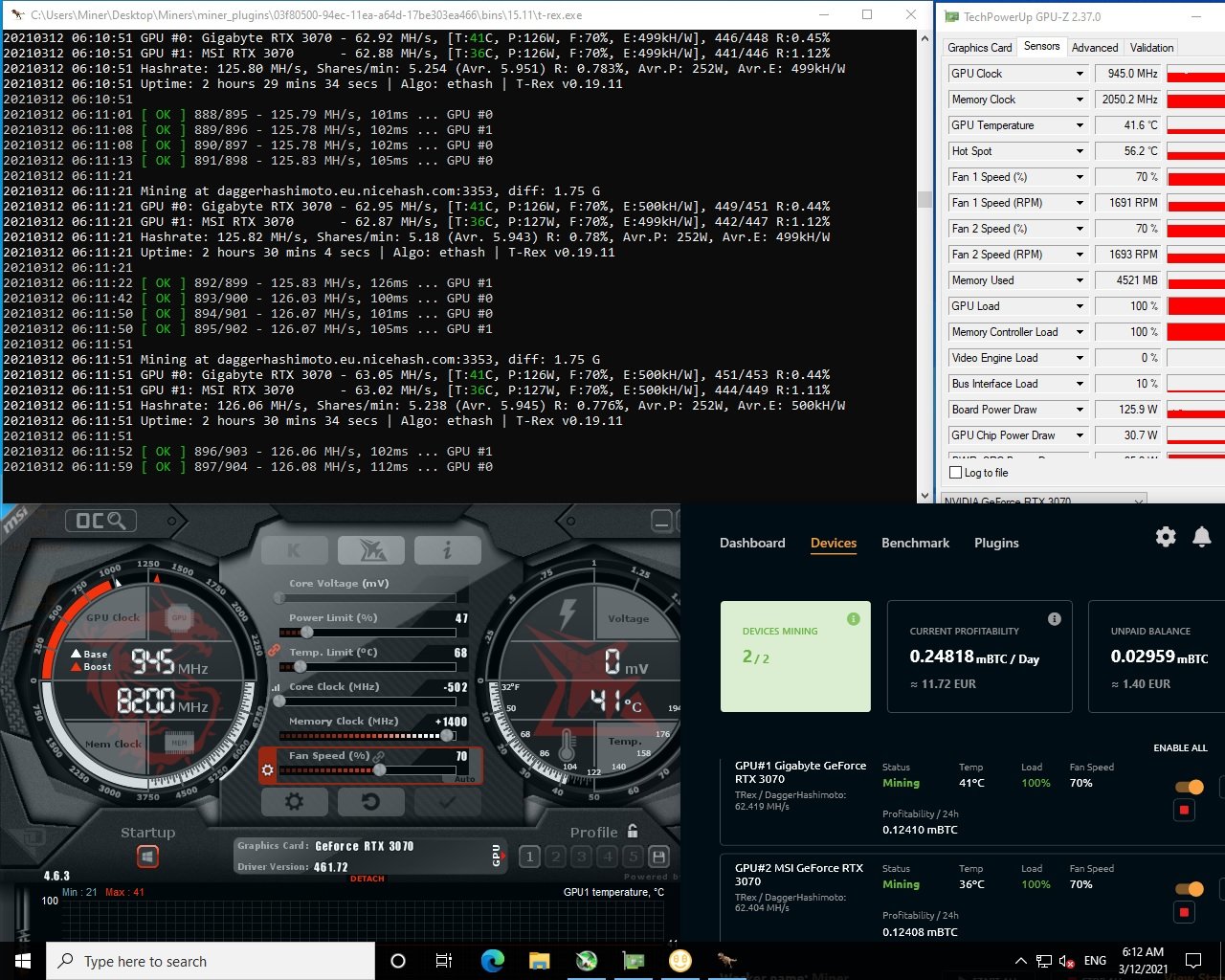This screenshot has height=980, width=1225.
Task: Open Afterburner settings gear button
Action: (294, 801)
